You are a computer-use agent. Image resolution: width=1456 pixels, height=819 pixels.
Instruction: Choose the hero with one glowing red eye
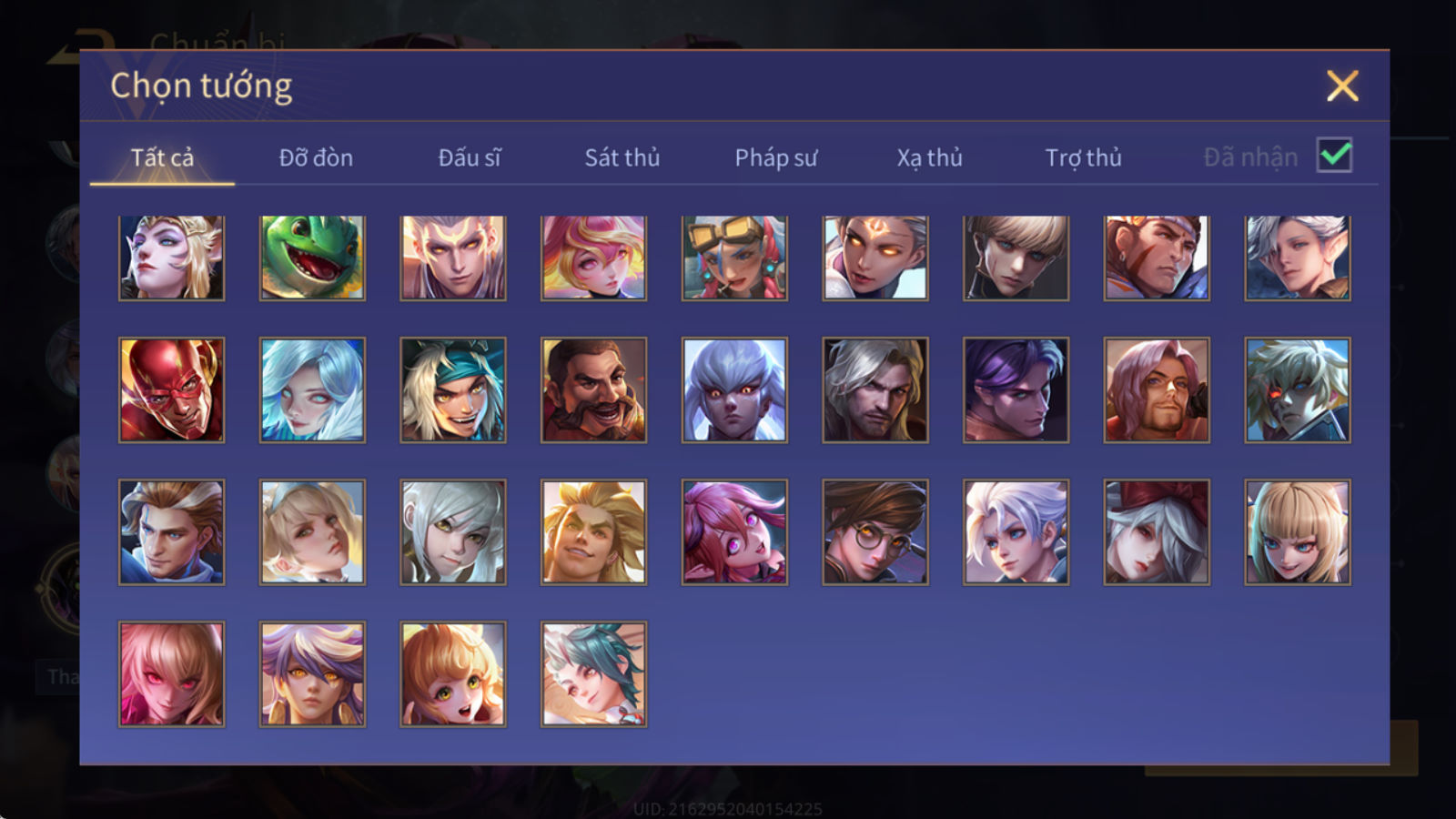pyautogui.click(x=1298, y=390)
